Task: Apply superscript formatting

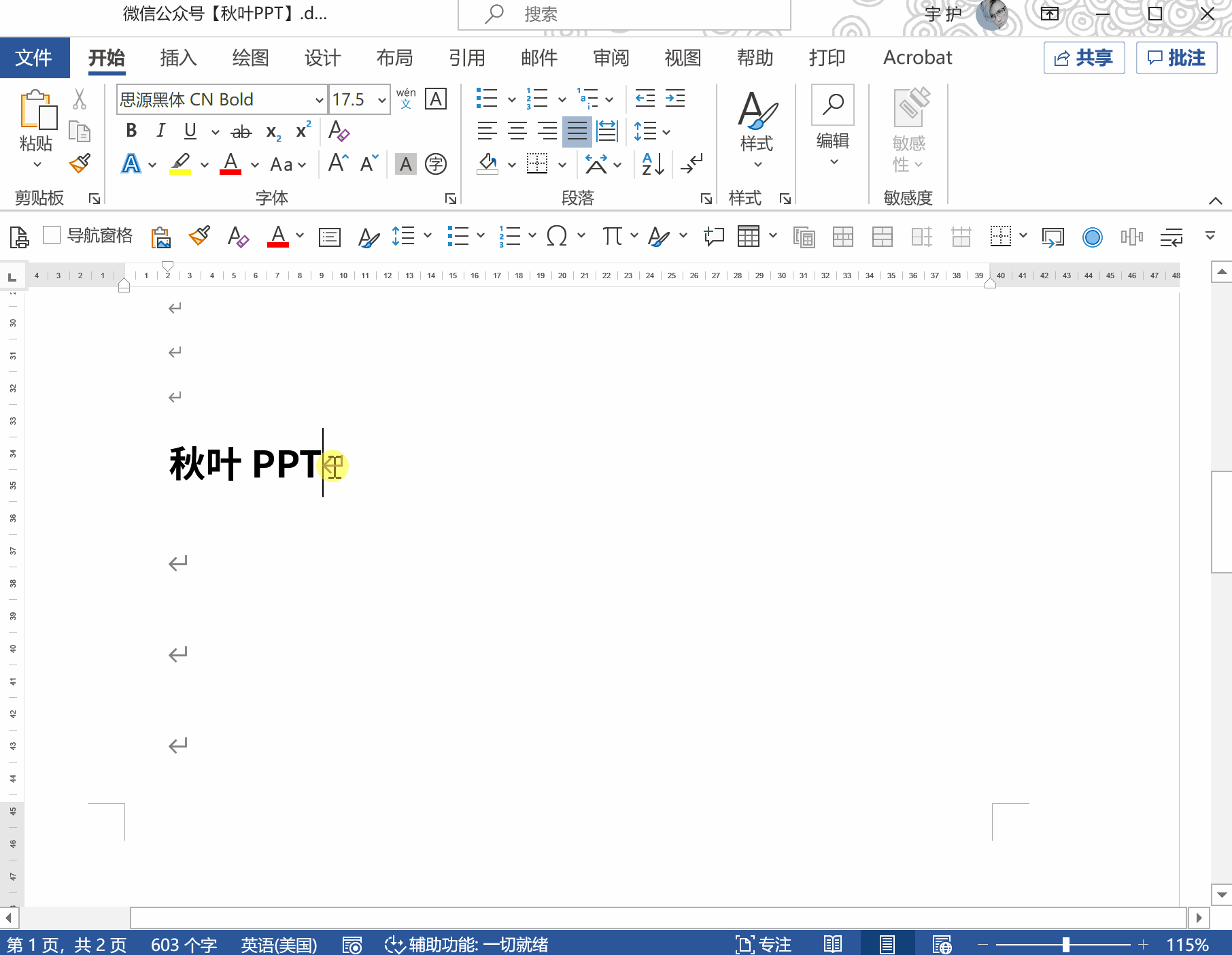Action: click(x=303, y=130)
